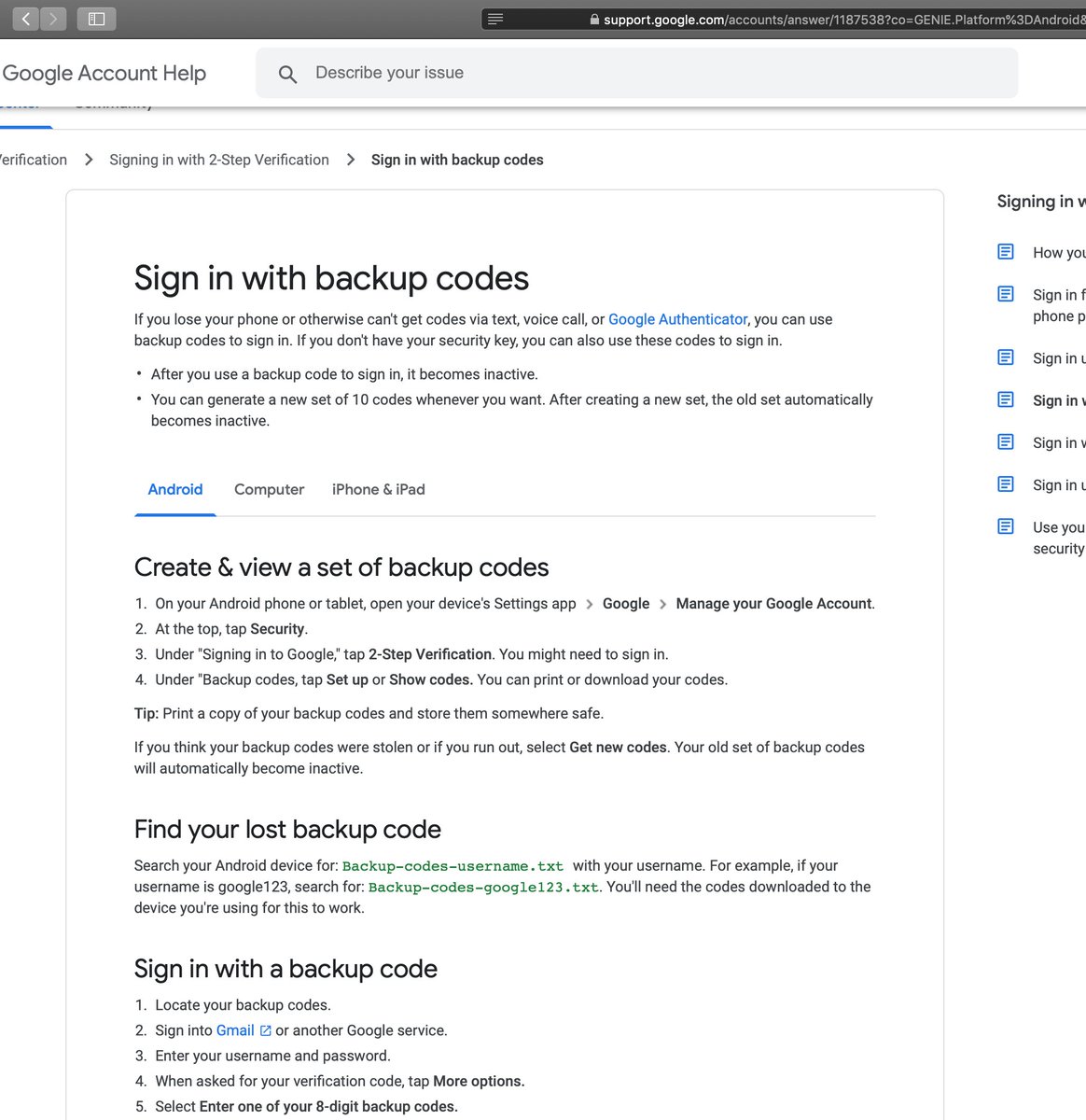
Task: Toggle the Safari sidebar button
Action: 96,19
